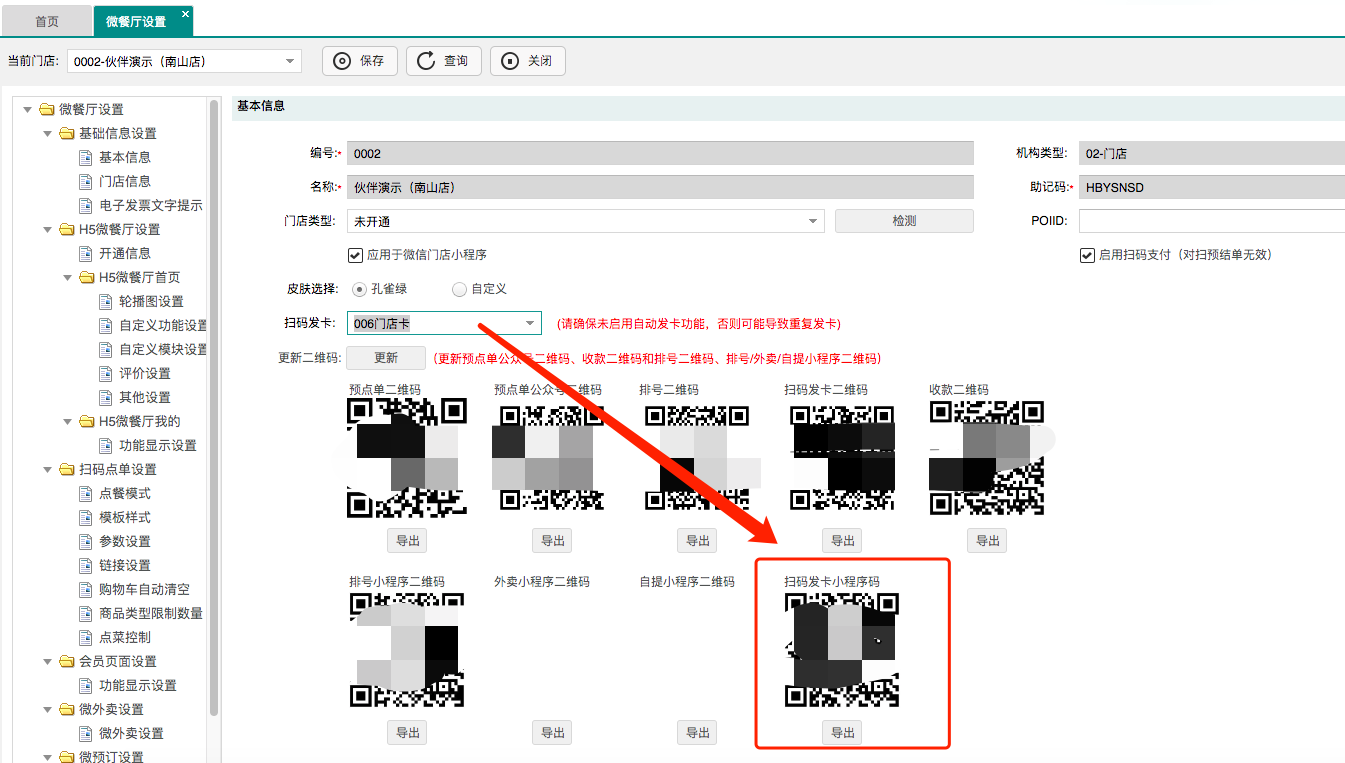The image size is (1345, 763).
Task: Export the 排号小程序二维码 via 导出
Action: (408, 733)
